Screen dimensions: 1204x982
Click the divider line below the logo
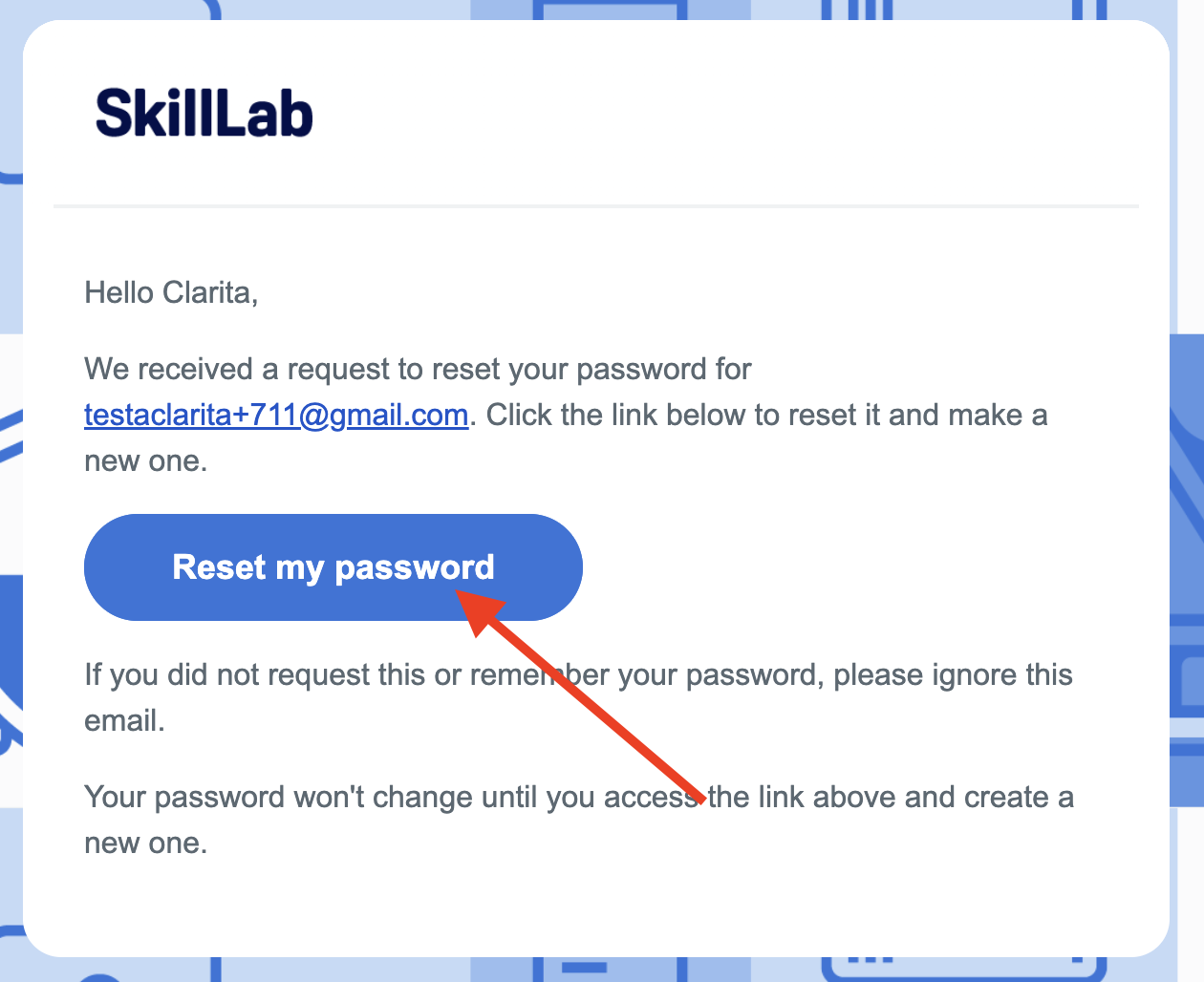596,205
